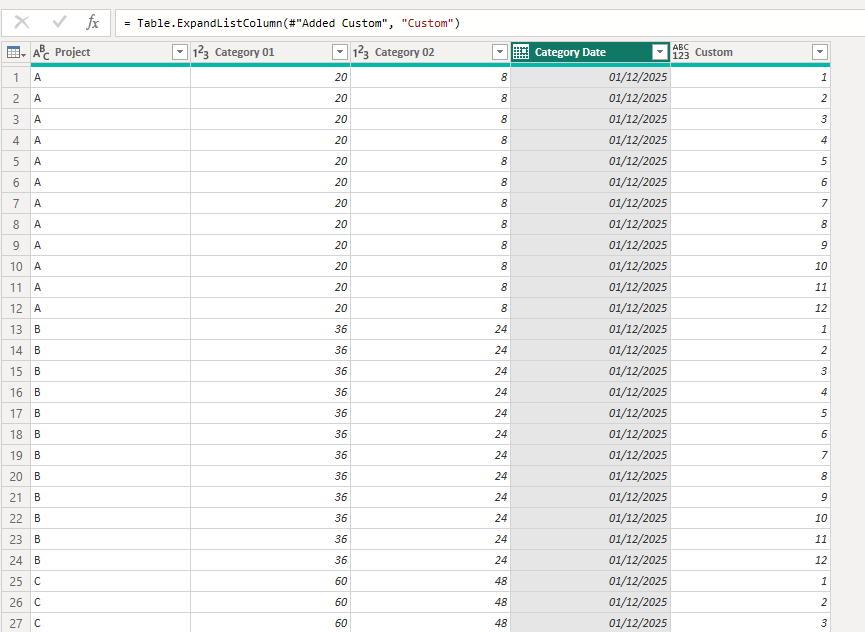Select row number 13
This screenshot has height=632, width=865.
tap(16, 330)
